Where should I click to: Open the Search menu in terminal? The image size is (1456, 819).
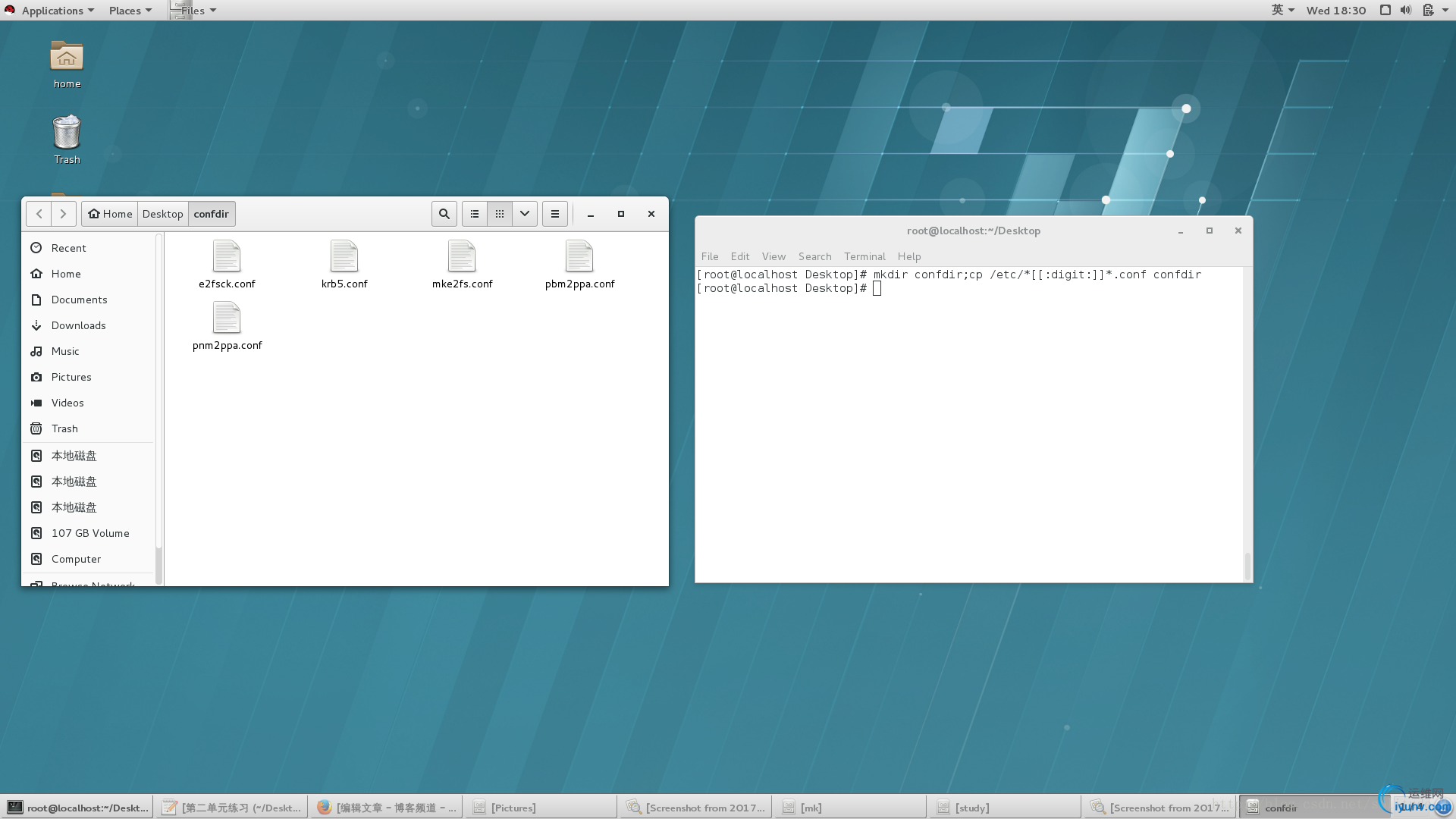click(814, 256)
